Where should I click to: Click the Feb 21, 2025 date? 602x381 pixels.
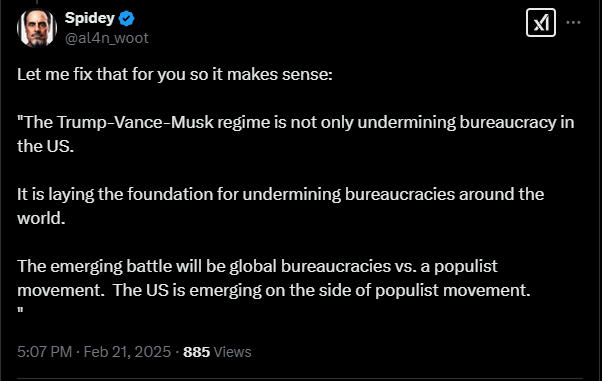click(127, 352)
